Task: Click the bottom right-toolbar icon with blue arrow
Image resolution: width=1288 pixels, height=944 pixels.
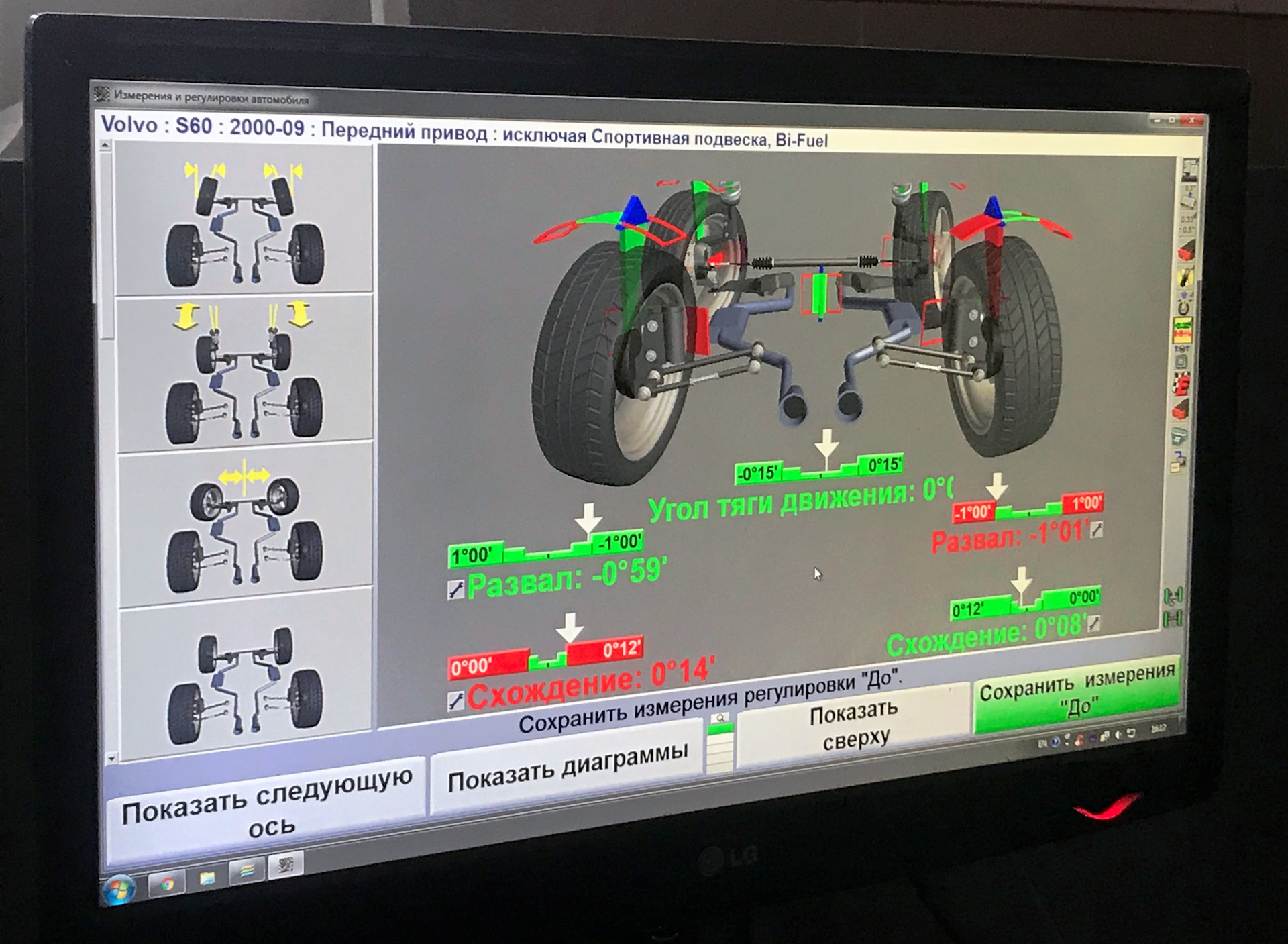Action: click(x=1179, y=462)
